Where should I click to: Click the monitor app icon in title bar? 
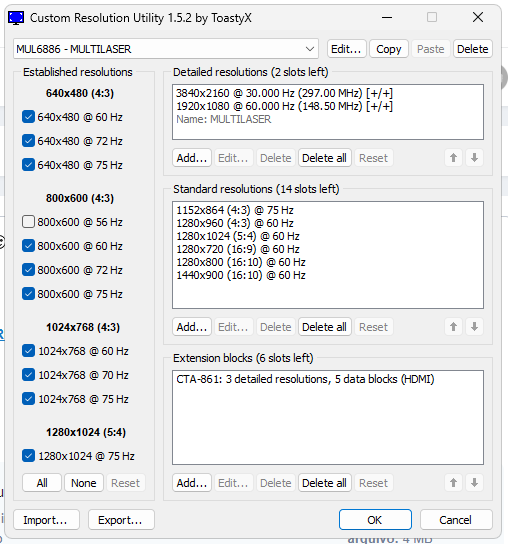(x=16, y=17)
